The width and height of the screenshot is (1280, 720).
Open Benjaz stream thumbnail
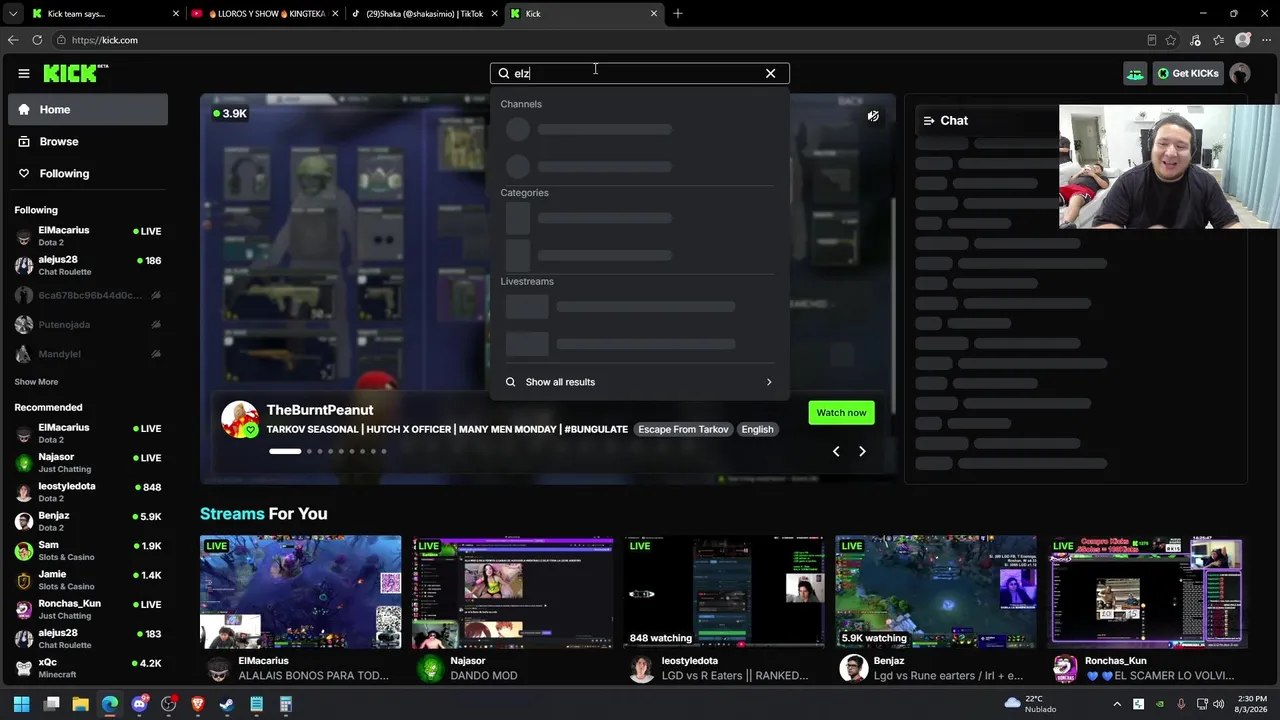click(x=937, y=592)
